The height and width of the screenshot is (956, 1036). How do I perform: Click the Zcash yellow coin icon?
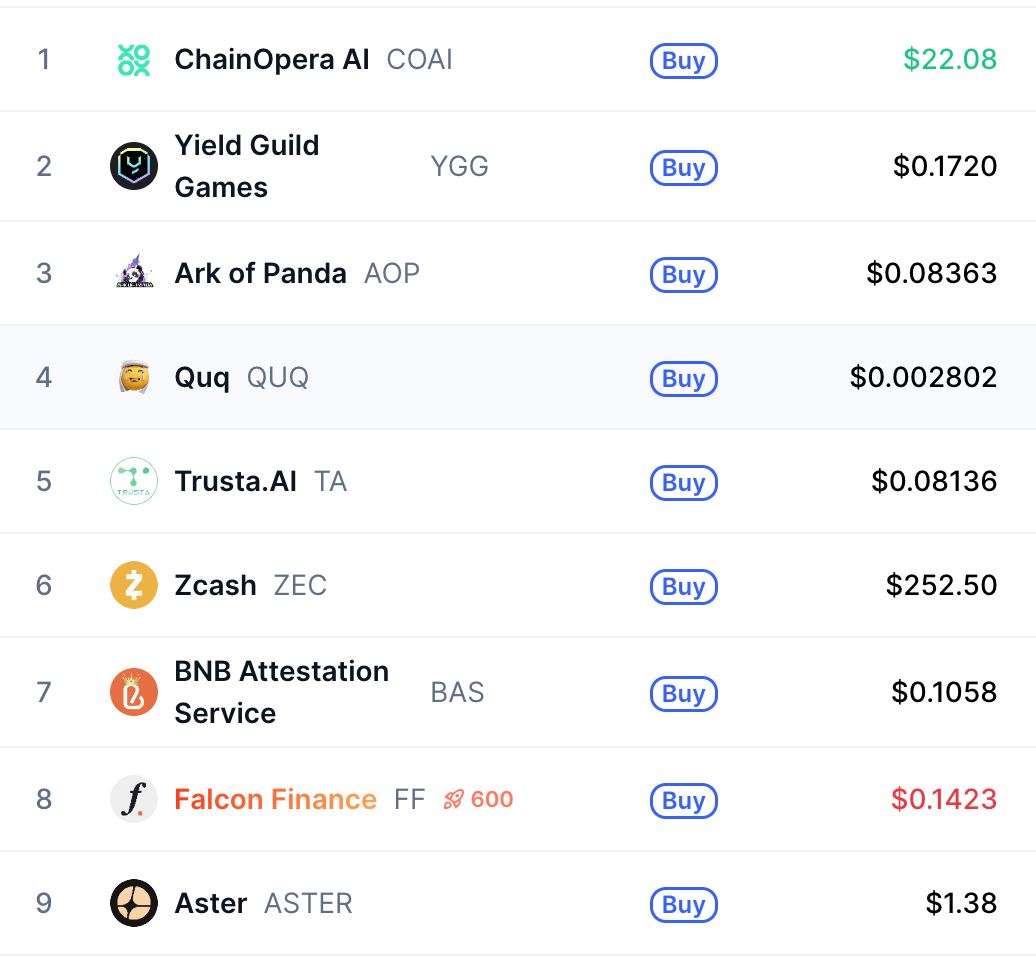[133, 585]
